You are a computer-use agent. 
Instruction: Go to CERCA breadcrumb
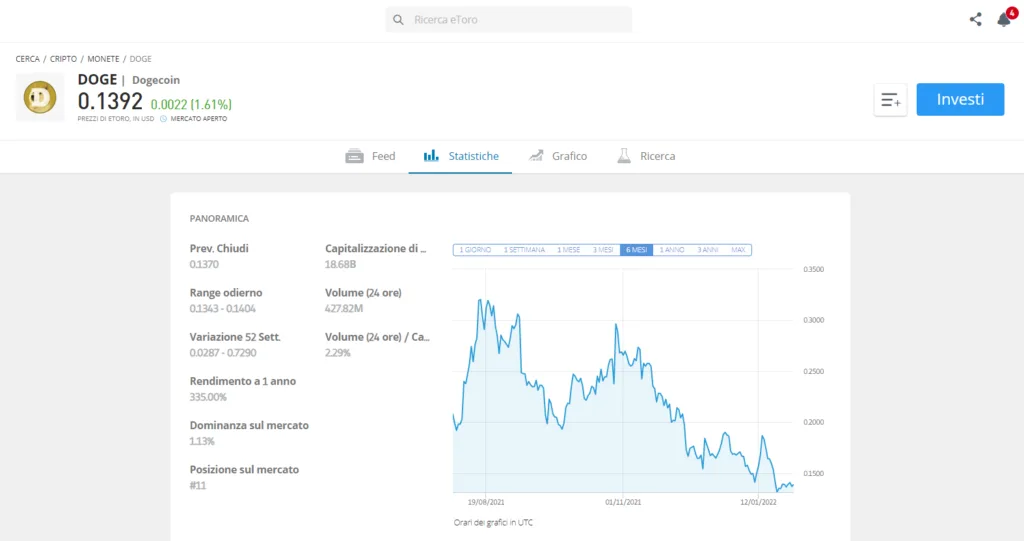(x=27, y=59)
